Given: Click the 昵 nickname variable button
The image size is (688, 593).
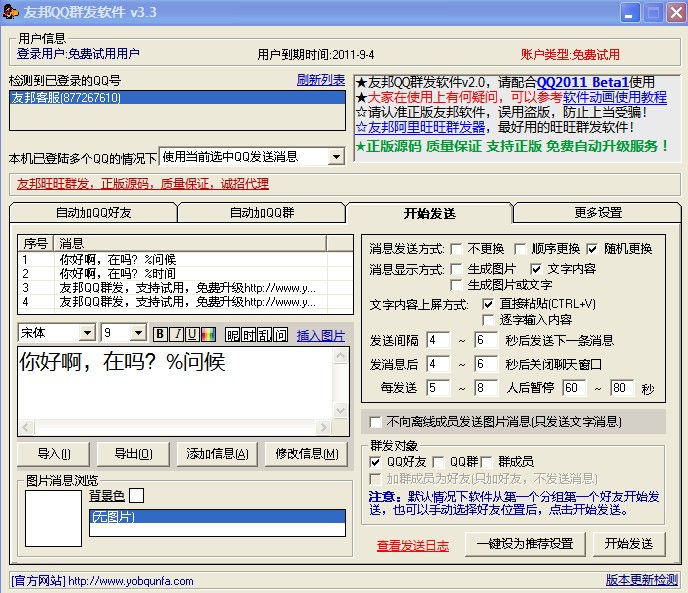Looking at the screenshot, I should pyautogui.click(x=233, y=334).
